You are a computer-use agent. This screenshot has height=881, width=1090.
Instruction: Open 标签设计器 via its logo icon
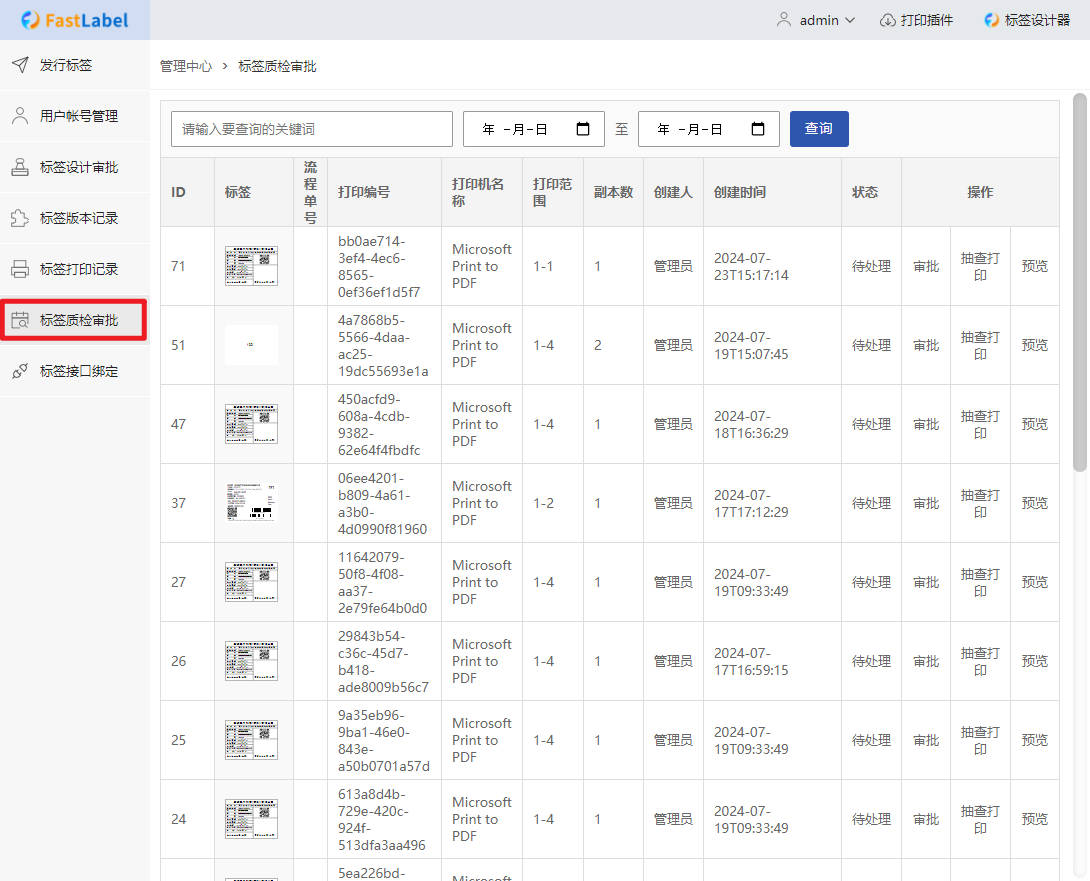(x=991, y=20)
